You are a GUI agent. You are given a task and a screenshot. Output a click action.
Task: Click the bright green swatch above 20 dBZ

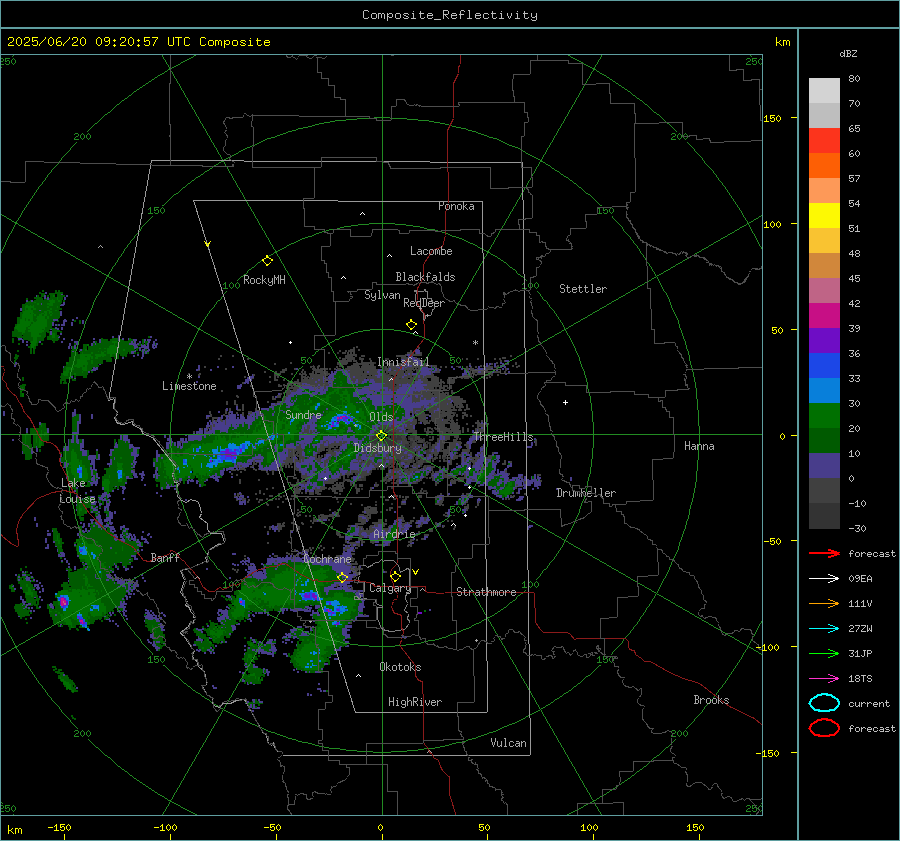click(824, 415)
